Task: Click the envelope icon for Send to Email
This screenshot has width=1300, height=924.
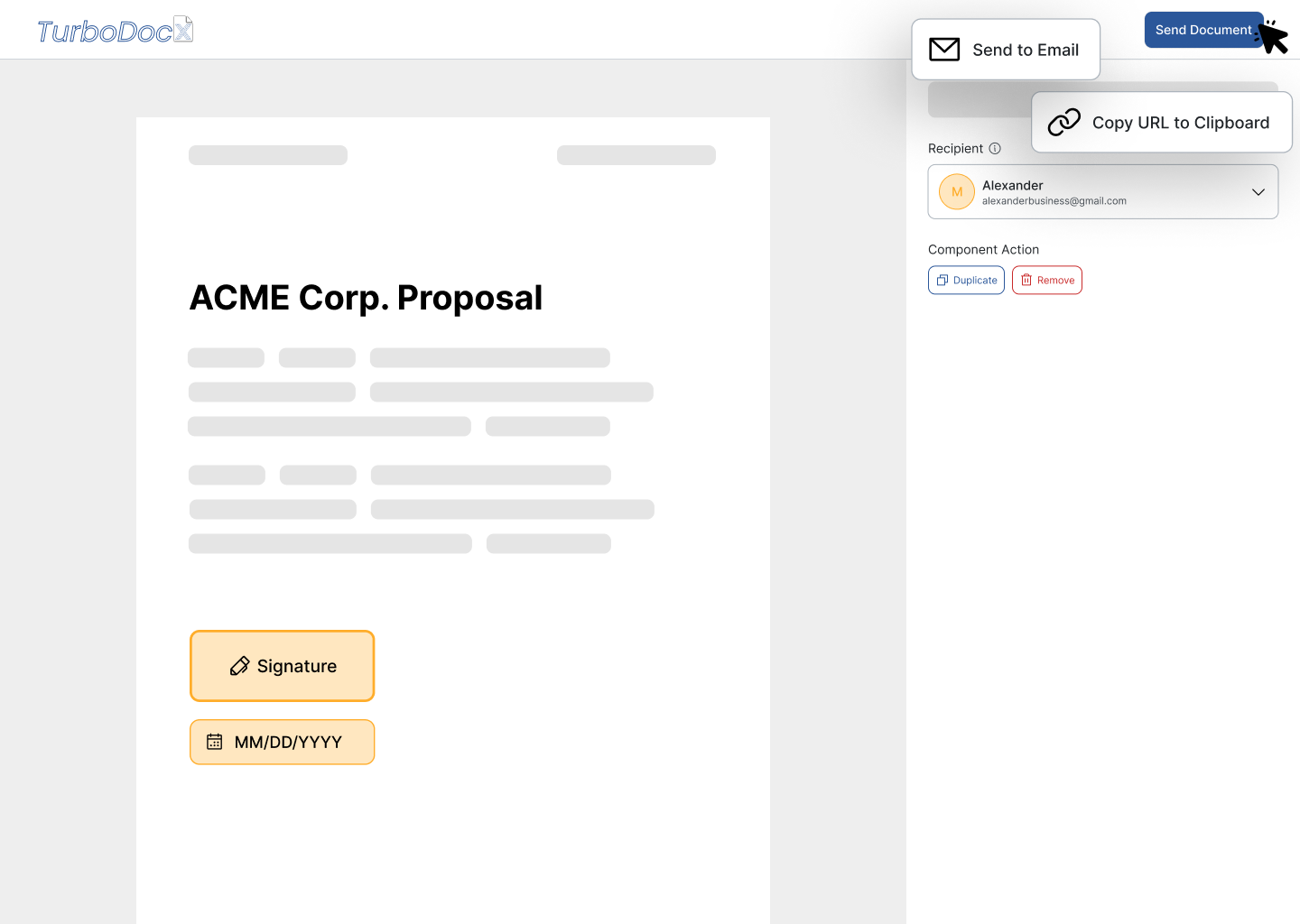Action: tap(944, 50)
